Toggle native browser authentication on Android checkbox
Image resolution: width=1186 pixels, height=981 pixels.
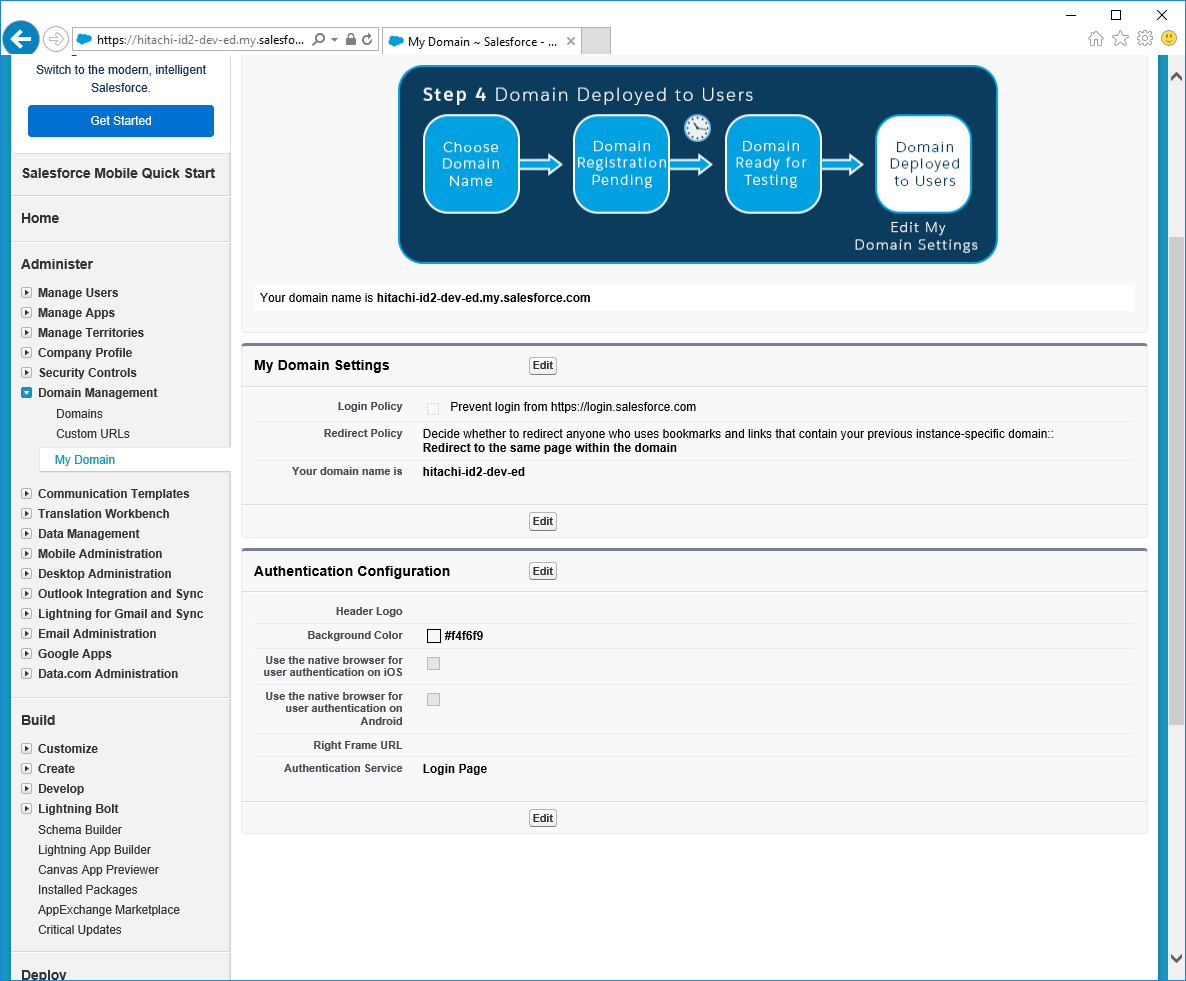433,700
